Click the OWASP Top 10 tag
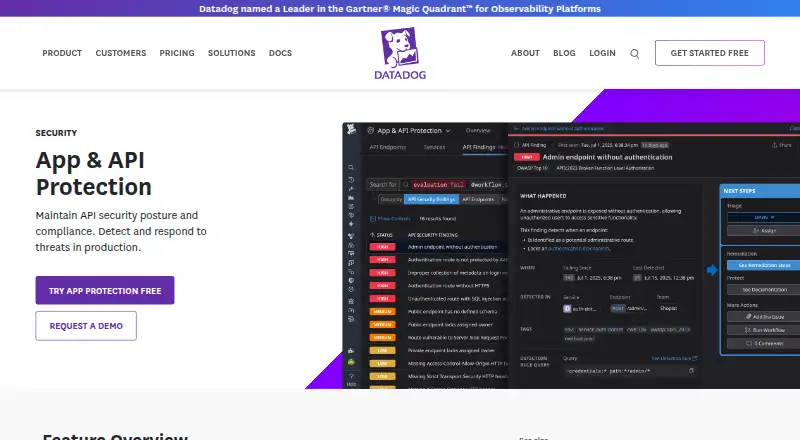This screenshot has width=800, height=440. pyautogui.click(x=532, y=168)
